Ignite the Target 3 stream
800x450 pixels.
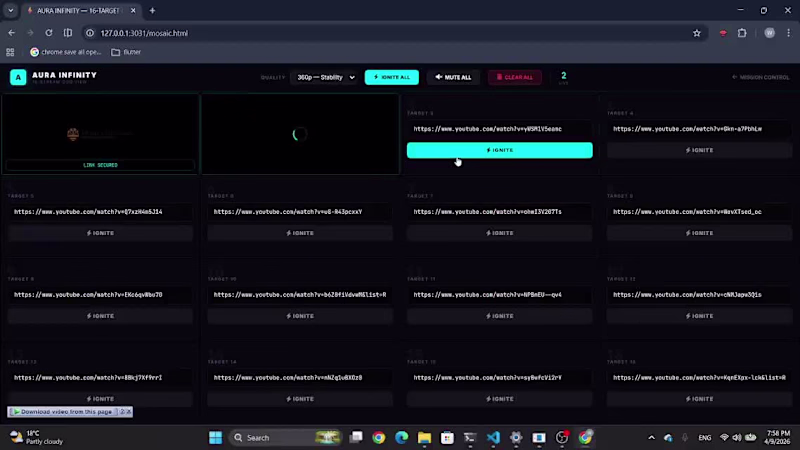(x=499, y=150)
